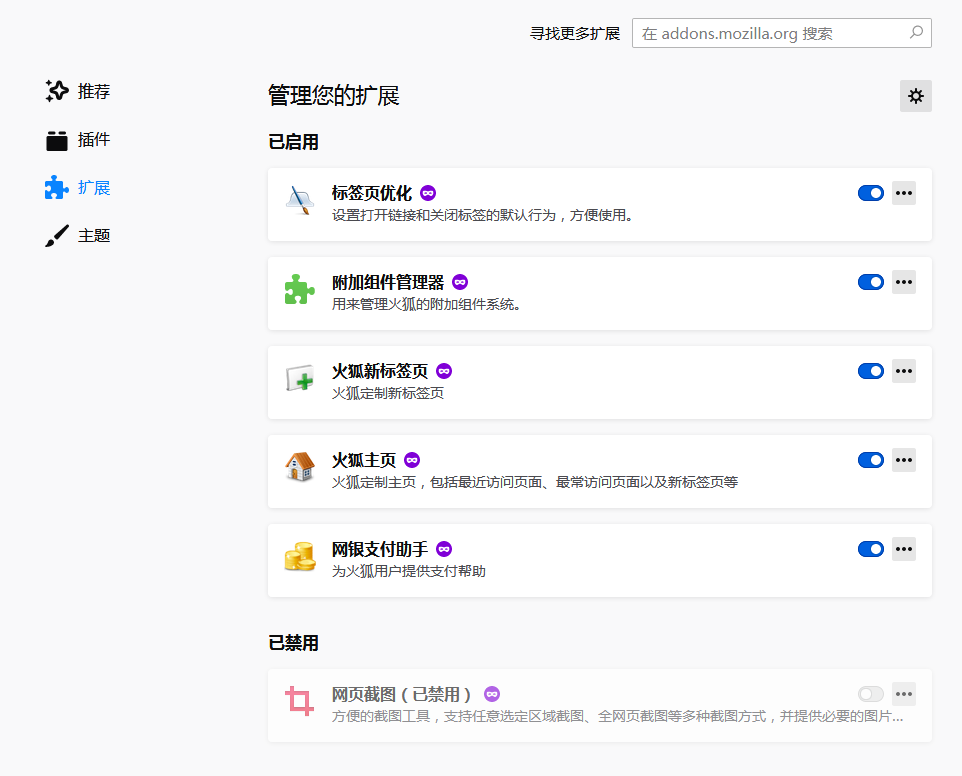Open the 插件 (Plugins) sidebar section

pyautogui.click(x=55, y=139)
